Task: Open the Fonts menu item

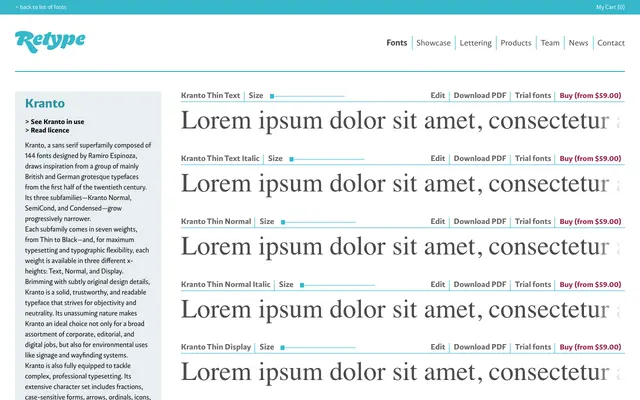Action: (397, 43)
